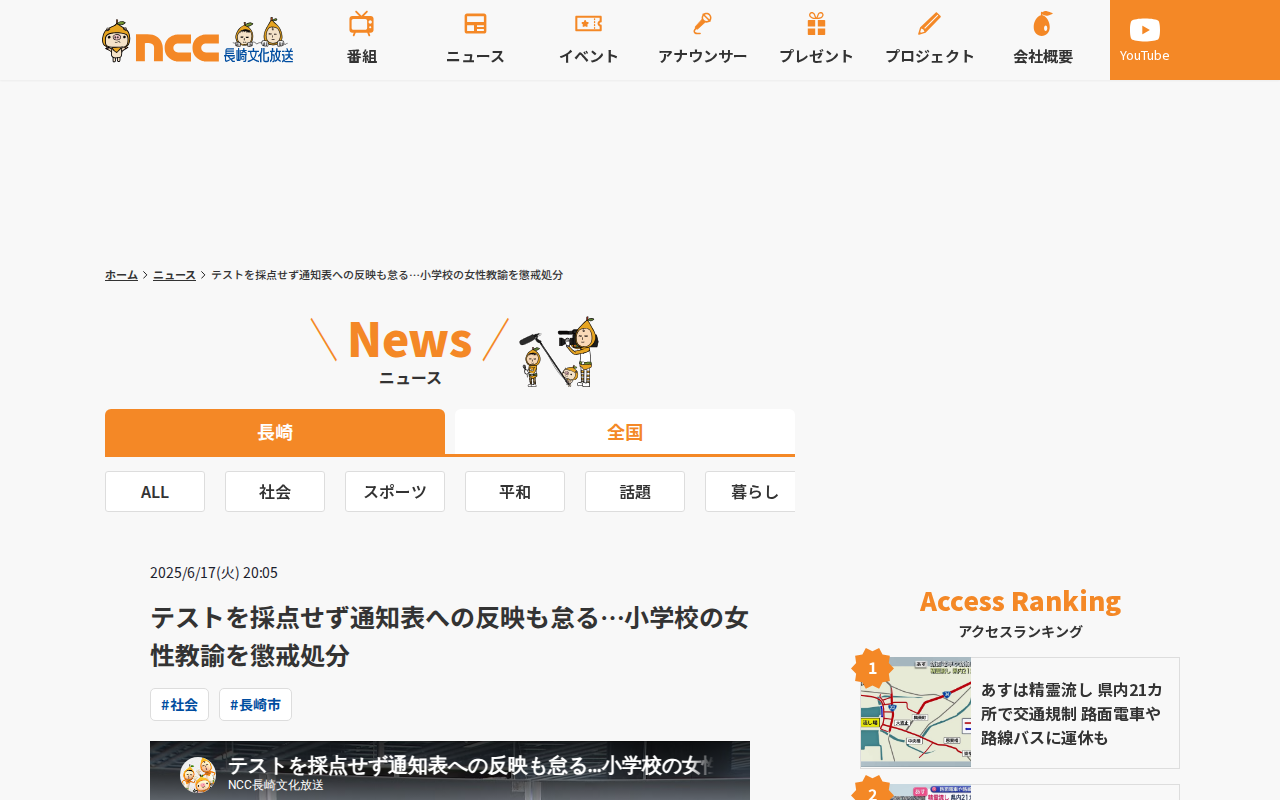Image resolution: width=1280 pixels, height=800 pixels.
Task: Open ranking 1 精霊流し map thumbnail
Action: (x=916, y=712)
